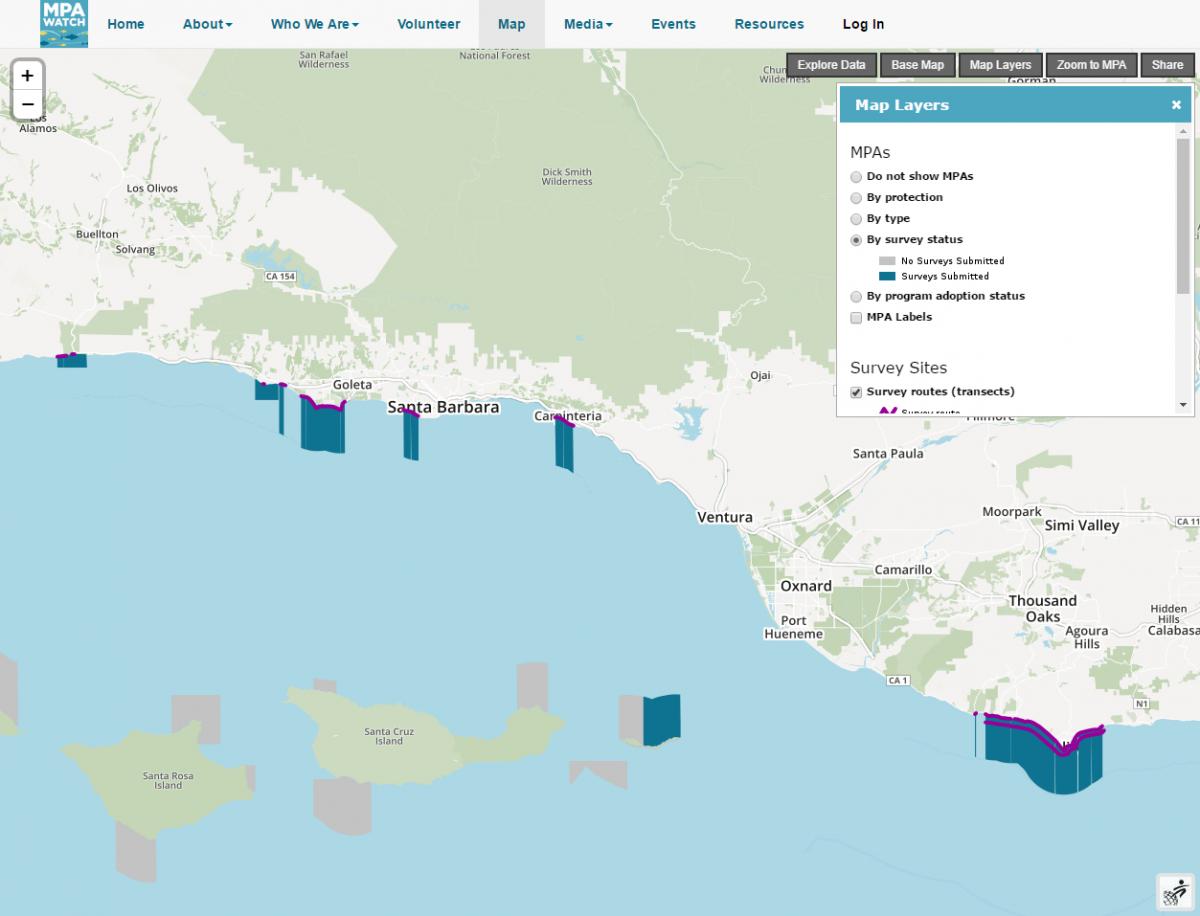Click the "Santa Barbara" map label
This screenshot has height=916, width=1200.
pyautogui.click(x=443, y=407)
